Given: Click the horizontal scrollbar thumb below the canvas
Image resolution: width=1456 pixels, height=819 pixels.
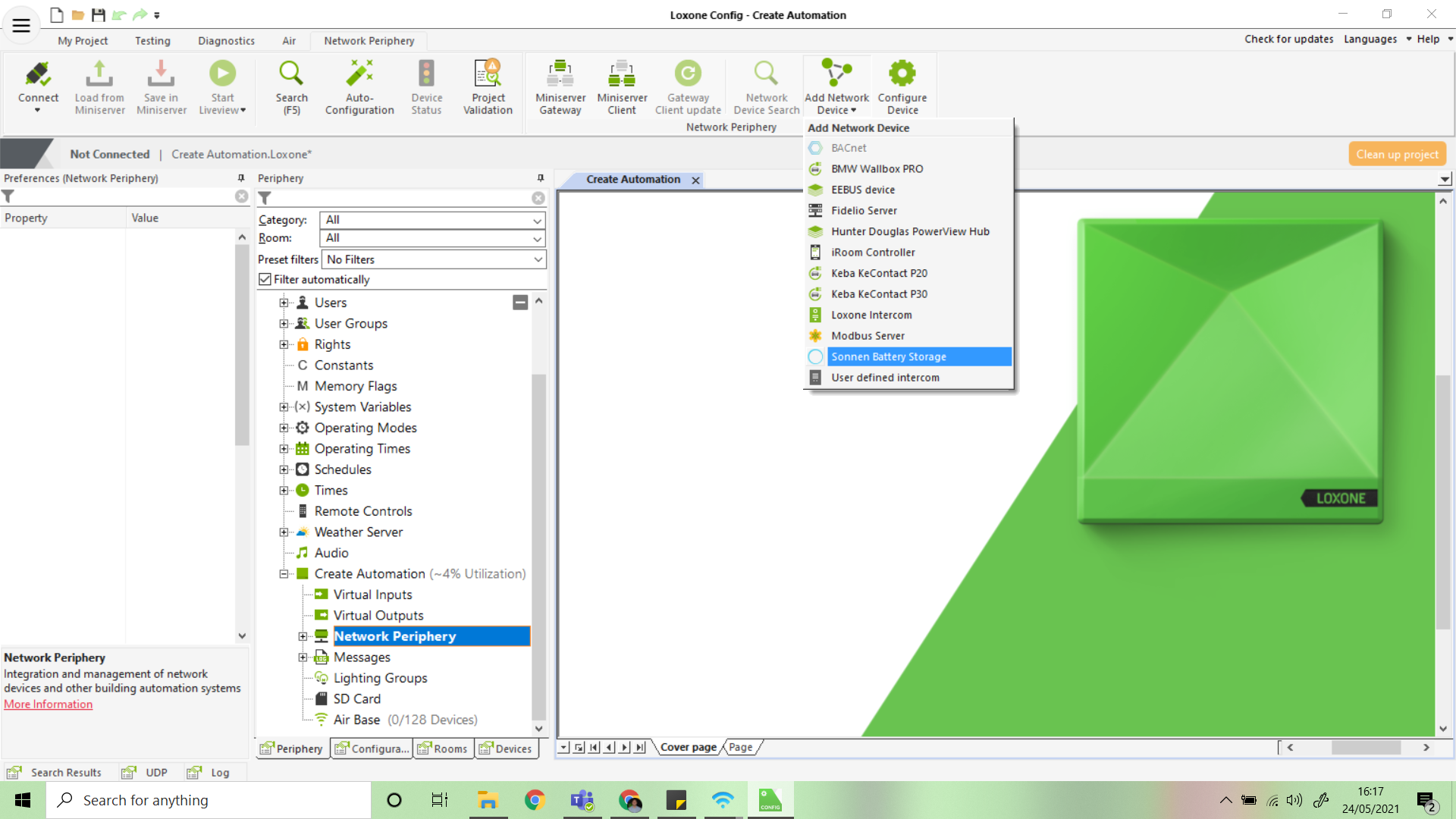Looking at the screenshot, I should point(1366,748).
